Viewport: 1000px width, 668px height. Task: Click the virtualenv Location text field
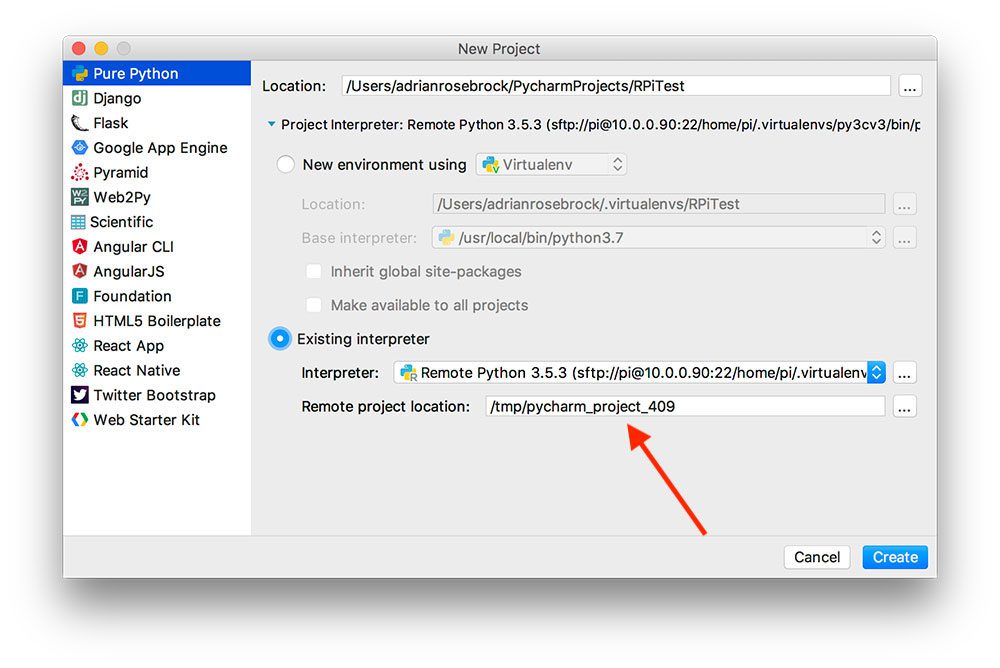click(x=659, y=204)
